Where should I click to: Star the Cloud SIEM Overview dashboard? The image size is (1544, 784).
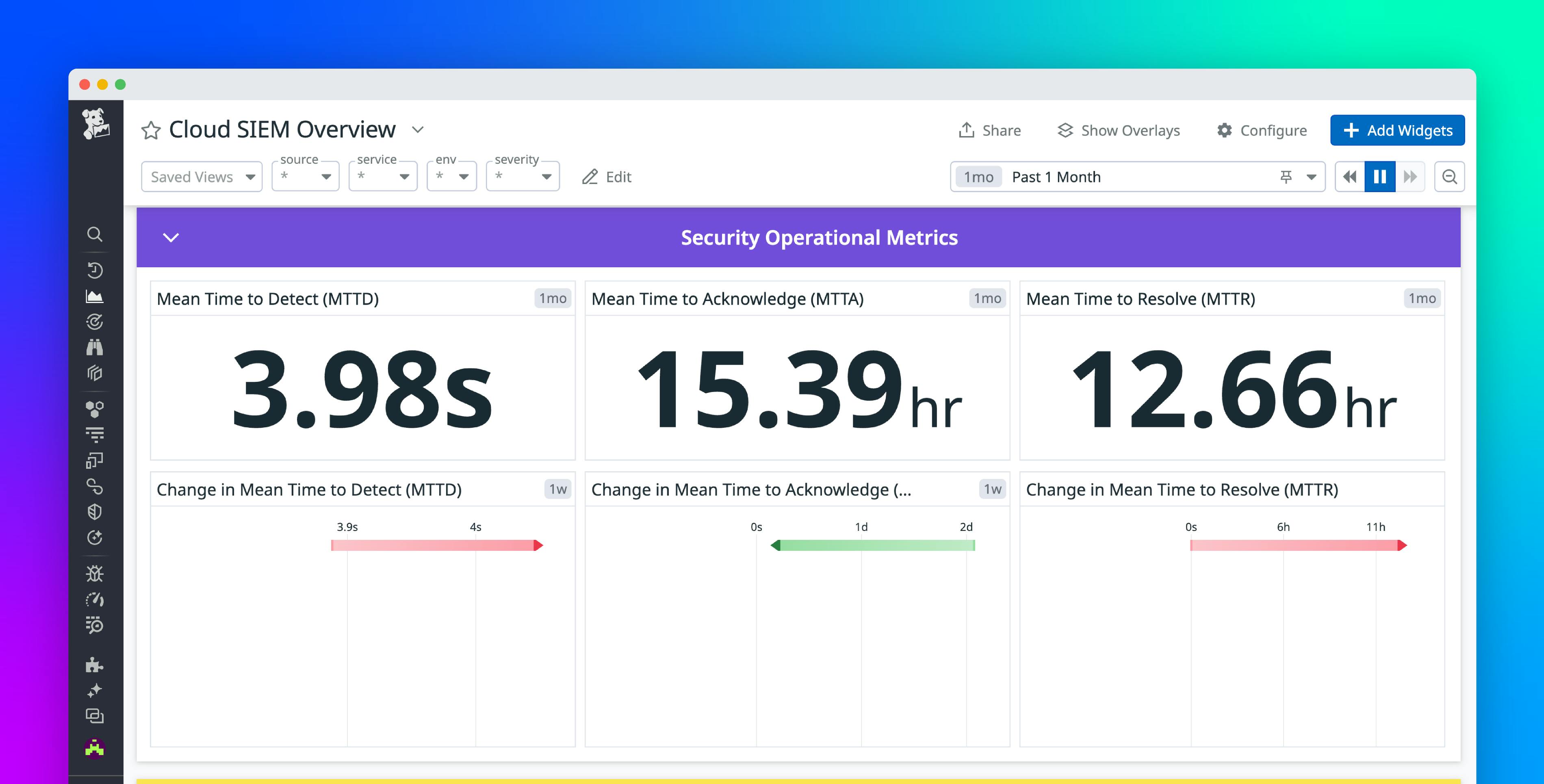tap(150, 130)
